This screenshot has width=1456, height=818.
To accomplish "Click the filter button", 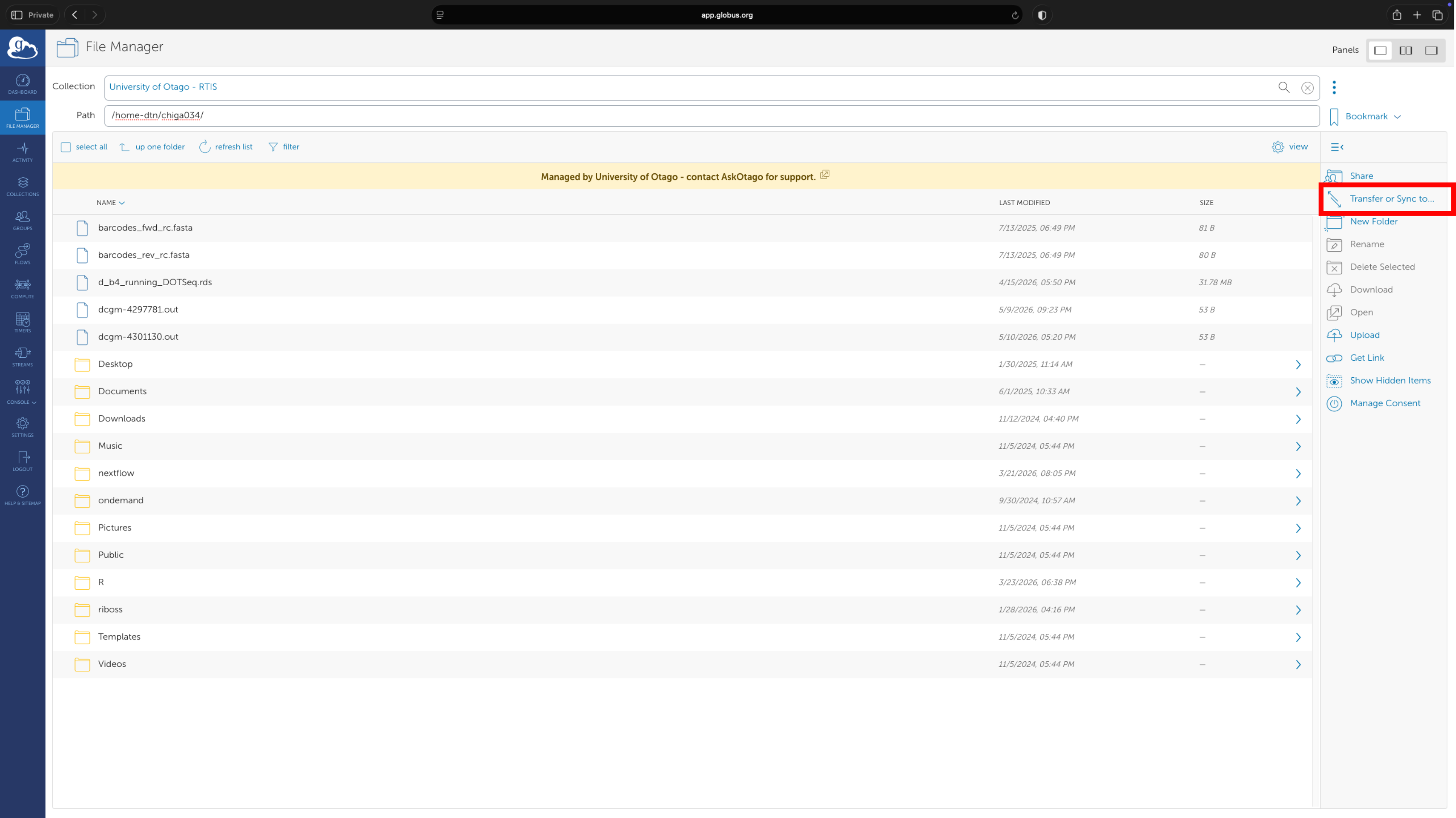I will pyautogui.click(x=284, y=147).
